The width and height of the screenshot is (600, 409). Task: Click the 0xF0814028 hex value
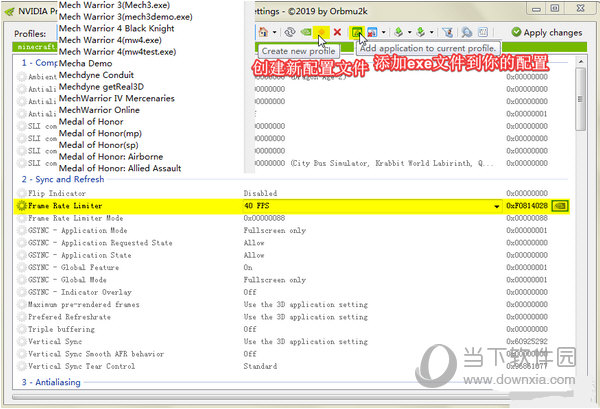click(527, 206)
